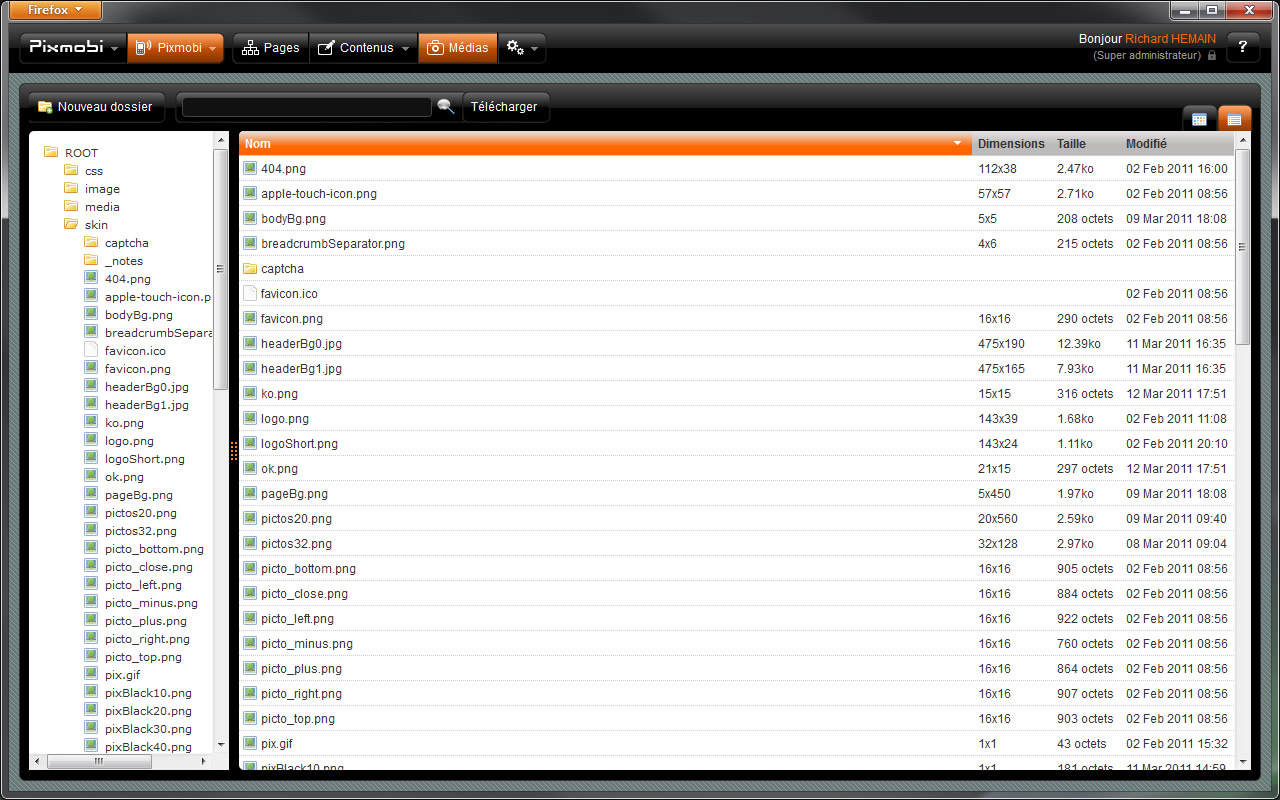Screen dimensions: 1280x800
Task: Open the settings gears dropdown
Action: 522,48
